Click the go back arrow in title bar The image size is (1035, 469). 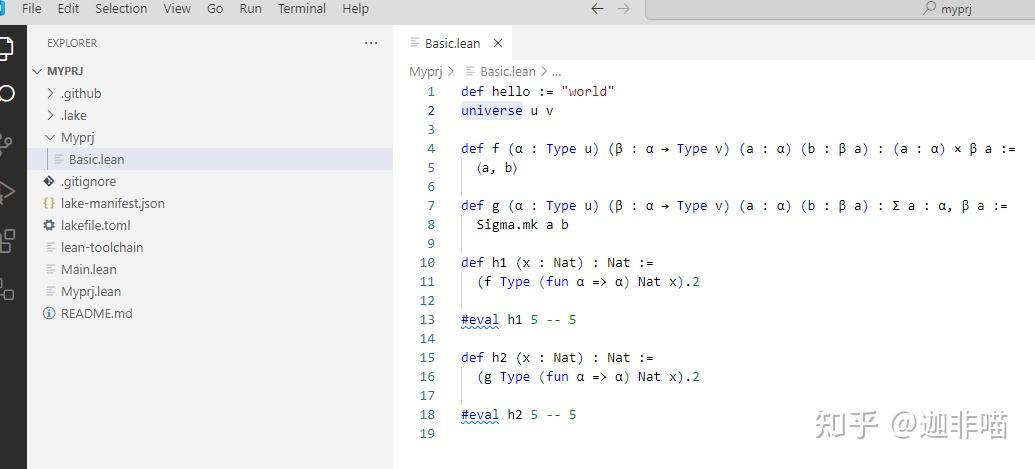(x=597, y=9)
